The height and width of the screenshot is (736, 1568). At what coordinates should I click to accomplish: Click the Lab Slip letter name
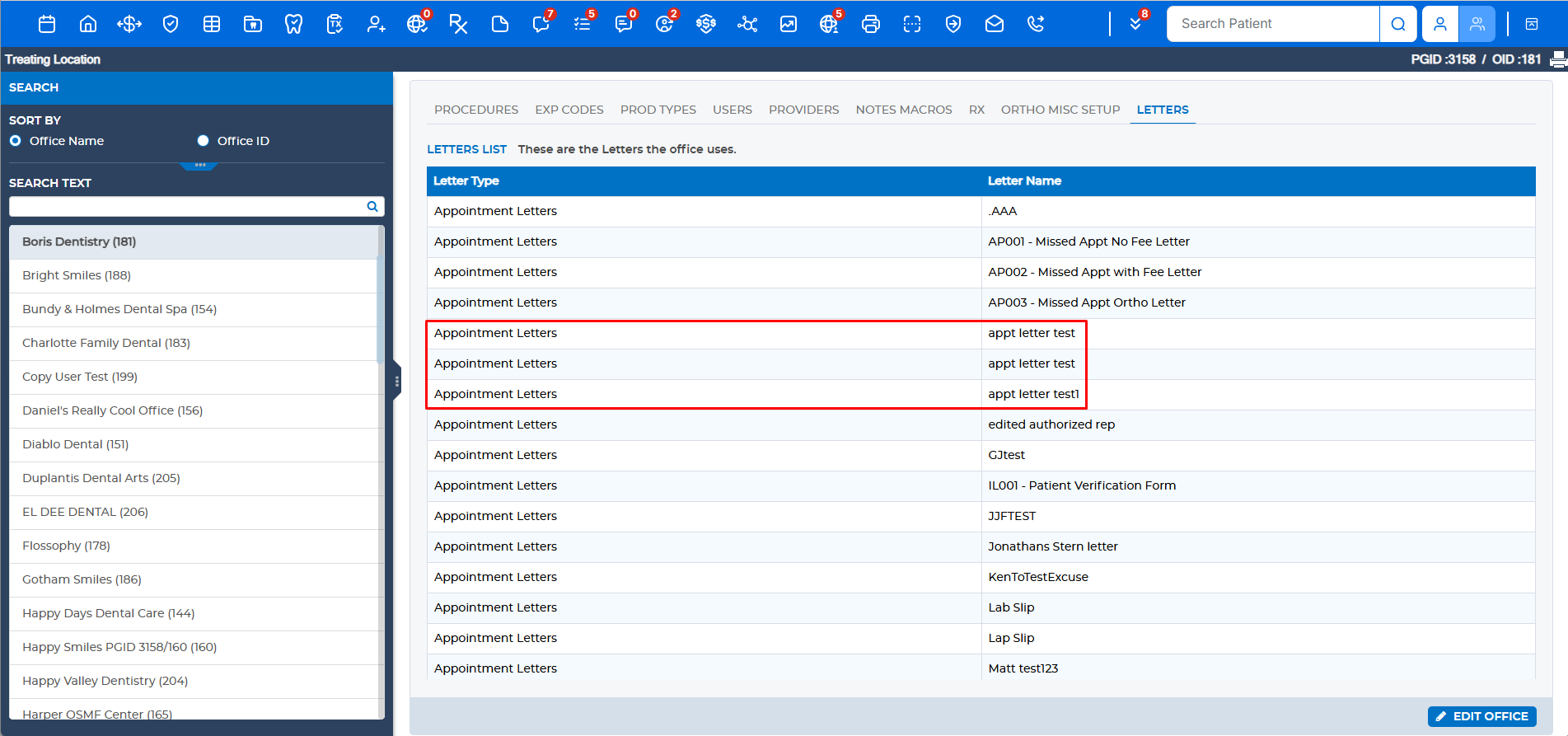pyautogui.click(x=1011, y=607)
